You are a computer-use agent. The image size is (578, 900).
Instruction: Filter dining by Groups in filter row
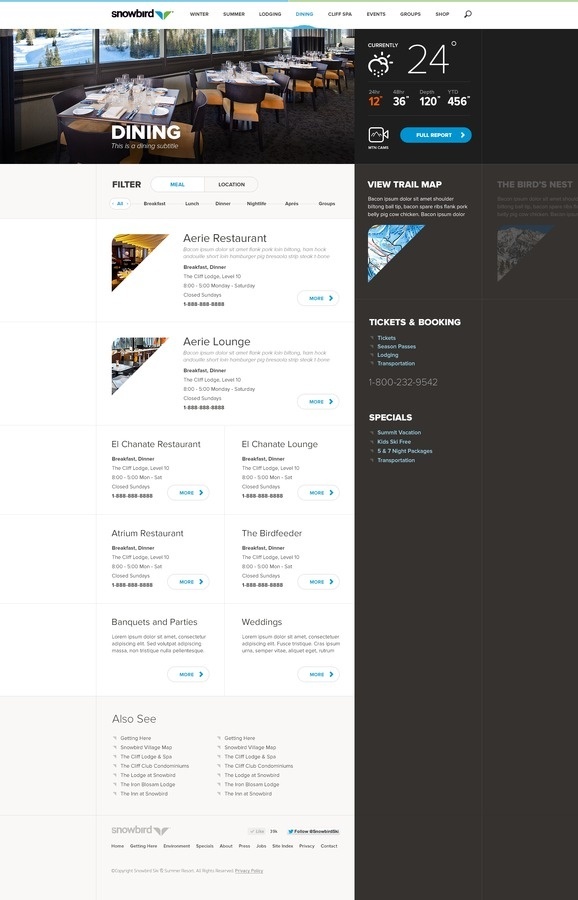coord(327,204)
